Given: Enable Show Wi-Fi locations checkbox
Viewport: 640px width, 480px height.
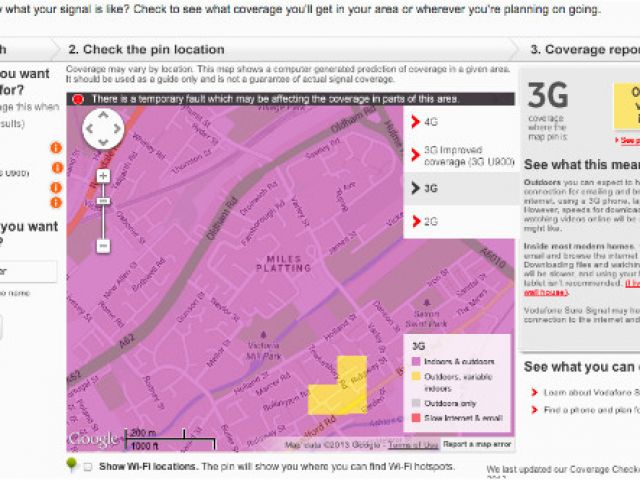Looking at the screenshot, I should tap(87, 467).
